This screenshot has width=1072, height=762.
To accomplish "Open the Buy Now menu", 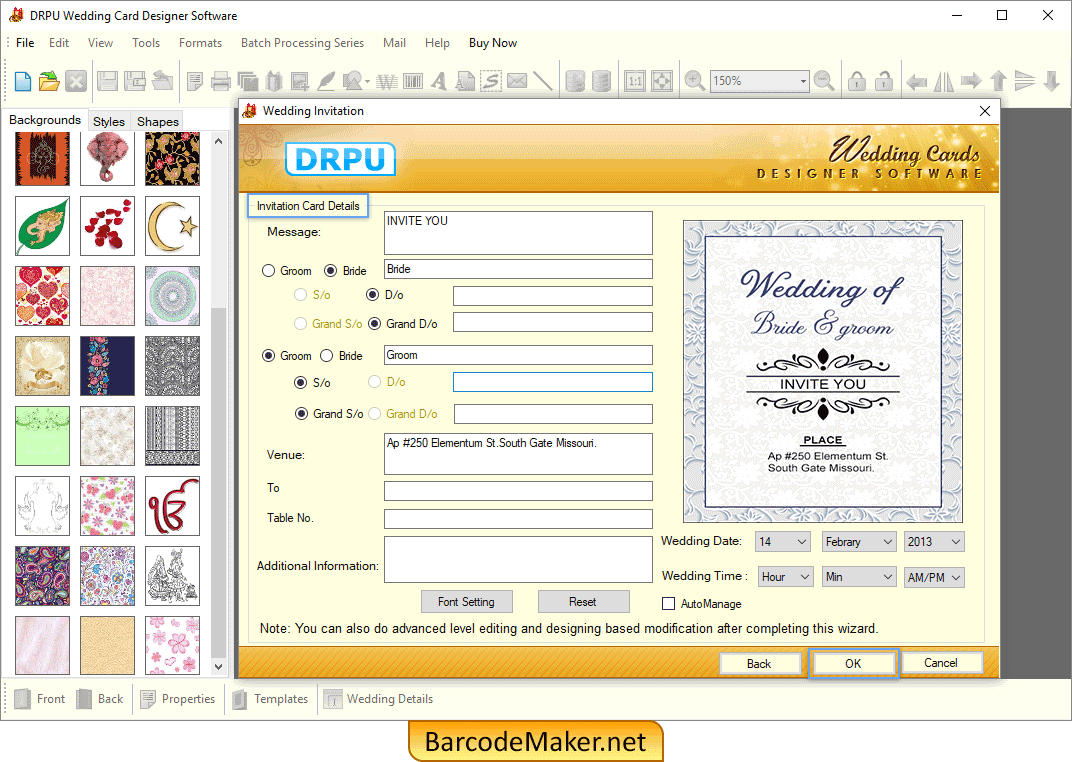I will [x=492, y=42].
